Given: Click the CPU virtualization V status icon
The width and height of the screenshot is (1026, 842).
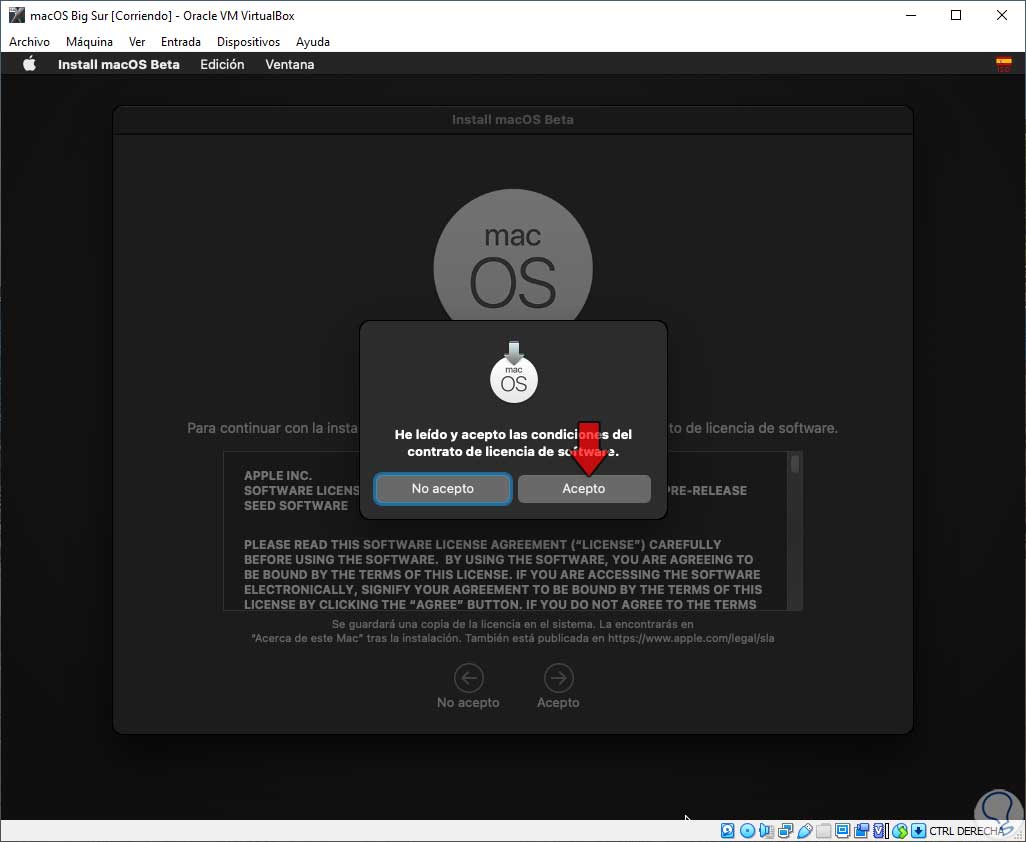Looking at the screenshot, I should point(878,831).
